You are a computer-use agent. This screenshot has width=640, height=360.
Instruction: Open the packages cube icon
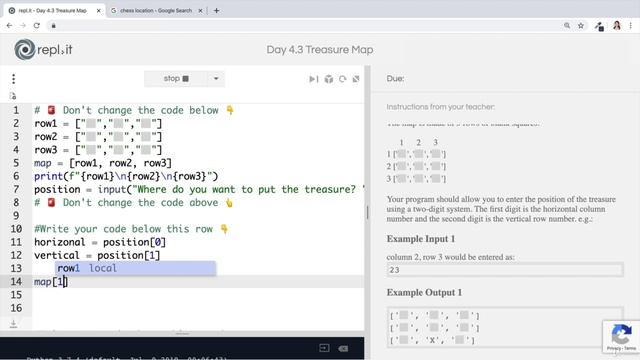[x=329, y=79]
